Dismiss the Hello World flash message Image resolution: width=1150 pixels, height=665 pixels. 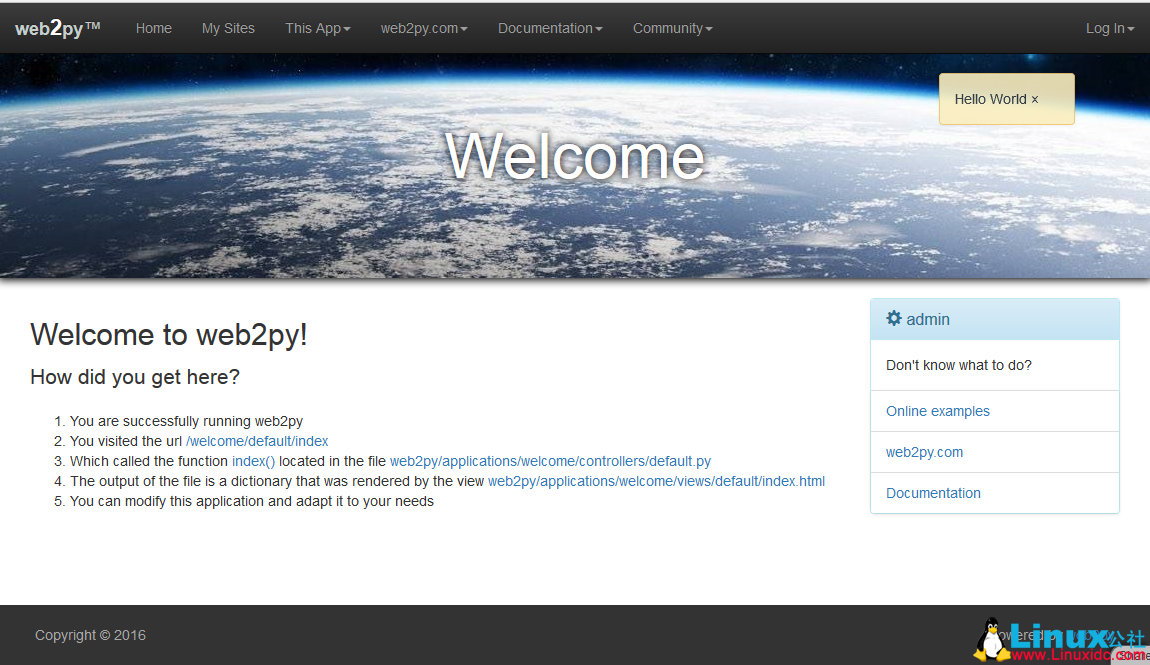[1035, 100]
